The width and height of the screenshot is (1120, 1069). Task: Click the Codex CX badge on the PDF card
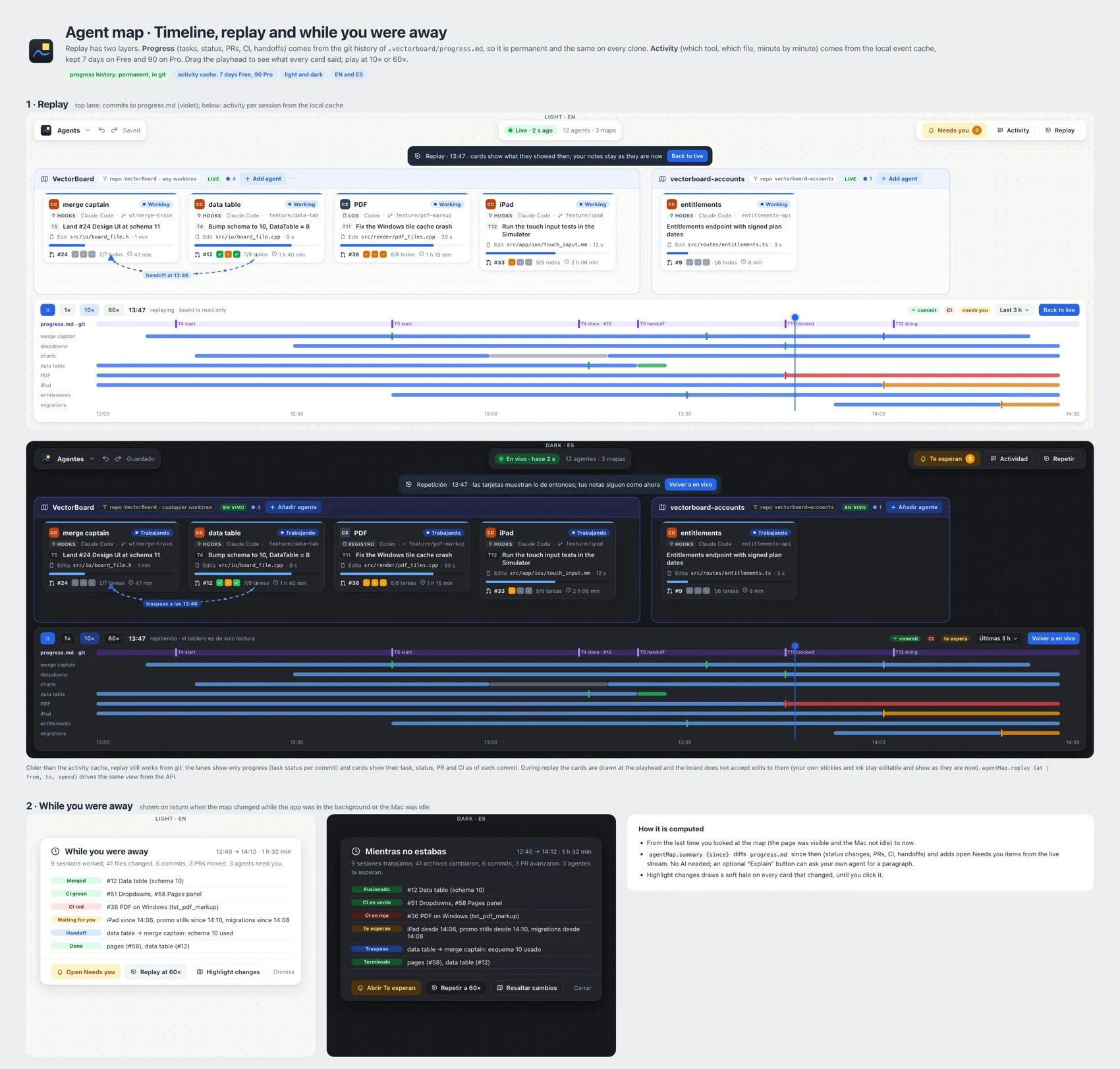point(345,205)
